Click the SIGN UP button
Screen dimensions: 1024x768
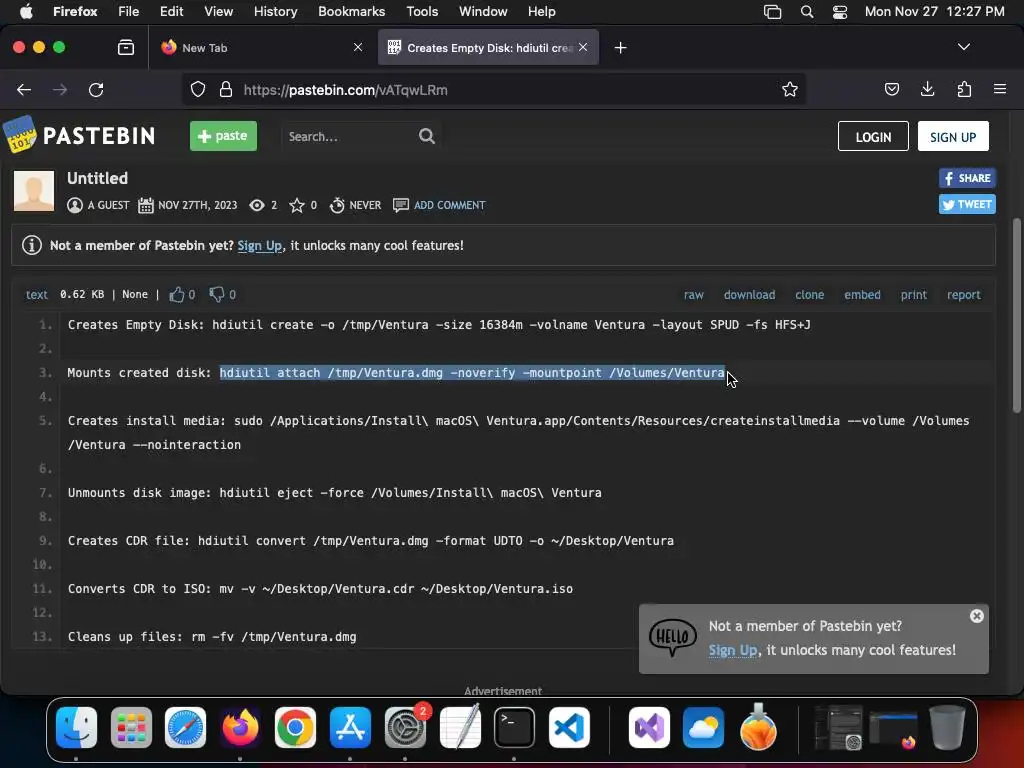click(x=953, y=136)
